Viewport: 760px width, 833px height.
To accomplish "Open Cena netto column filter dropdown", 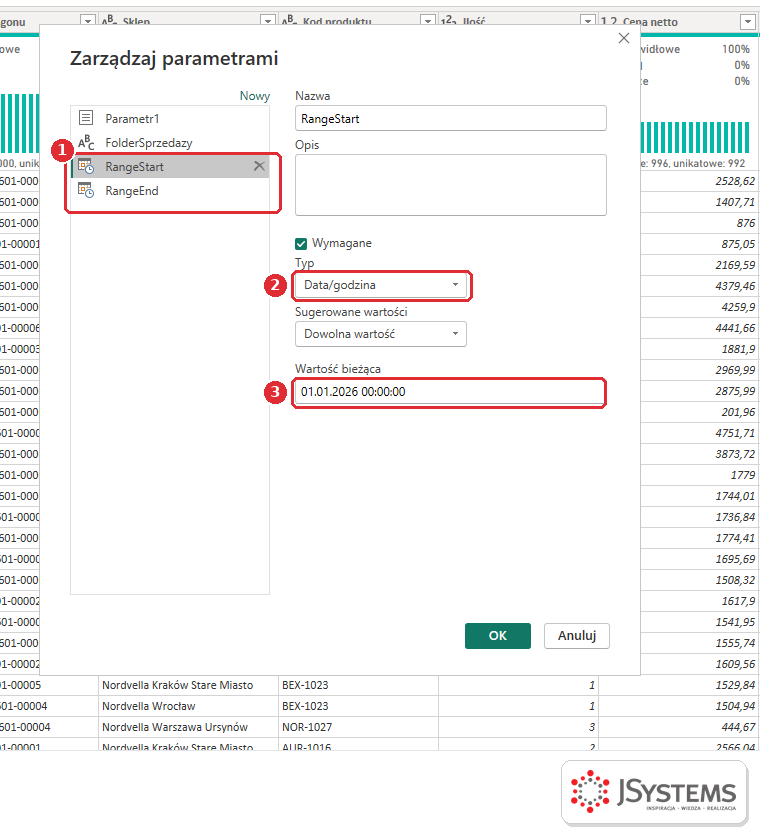I will pos(748,22).
